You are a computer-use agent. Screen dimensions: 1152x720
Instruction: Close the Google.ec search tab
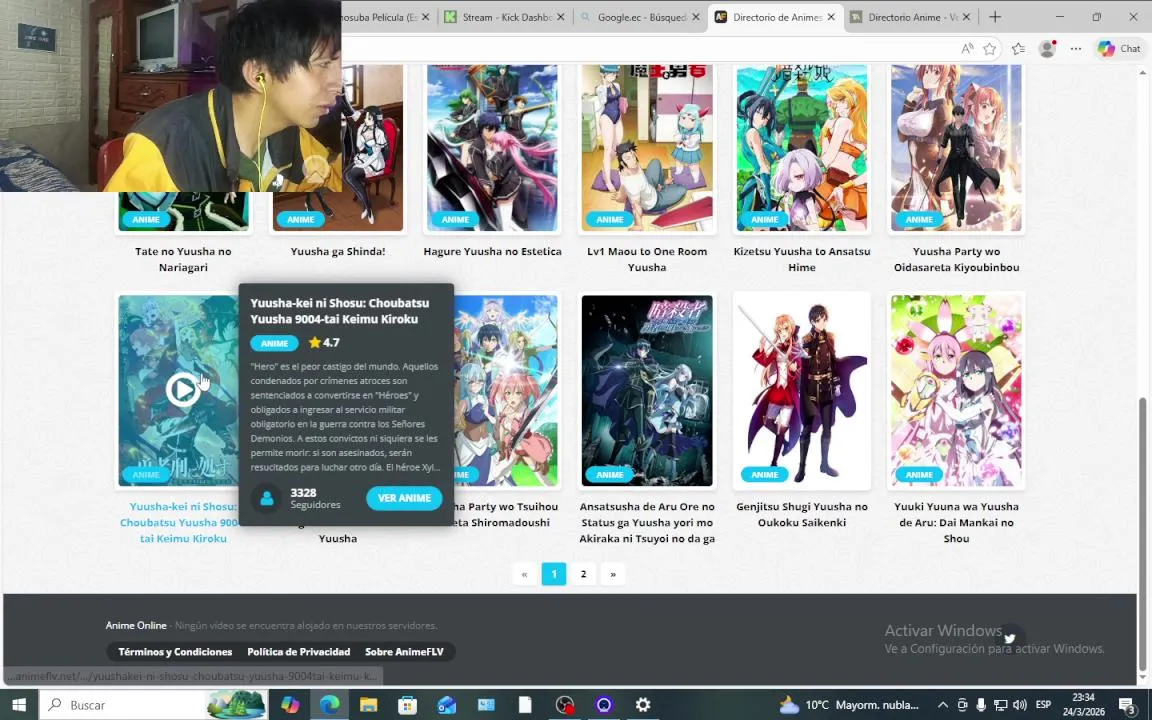696,17
